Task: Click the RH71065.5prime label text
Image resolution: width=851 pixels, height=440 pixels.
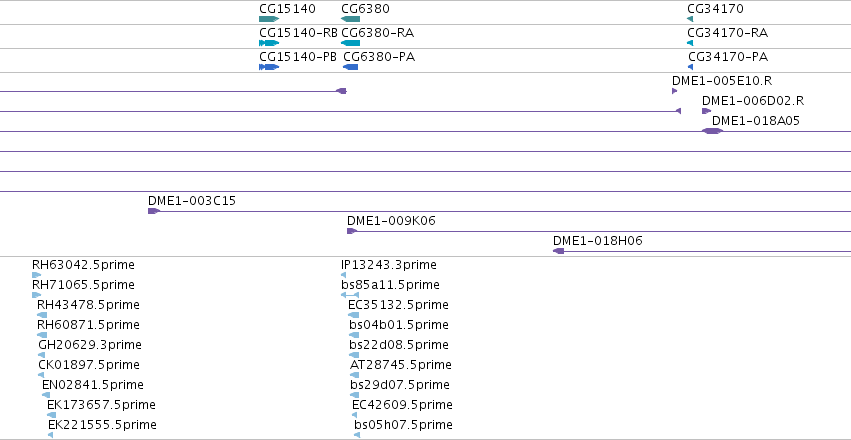Action: click(x=83, y=285)
